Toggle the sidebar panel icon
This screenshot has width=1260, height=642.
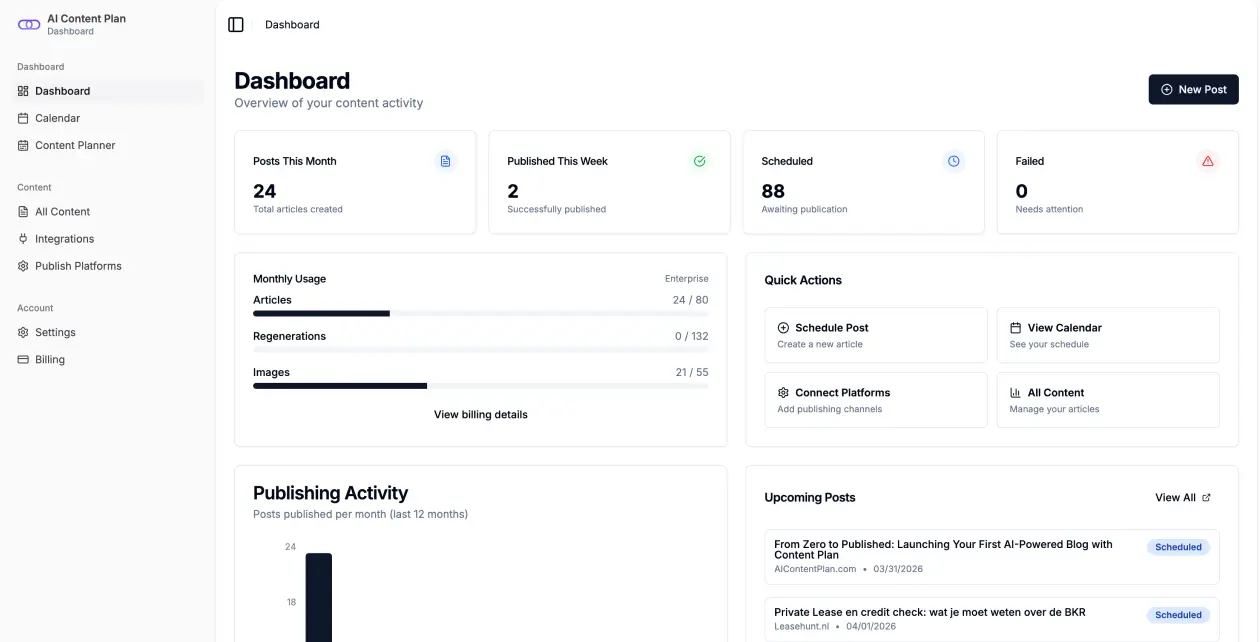(236, 25)
